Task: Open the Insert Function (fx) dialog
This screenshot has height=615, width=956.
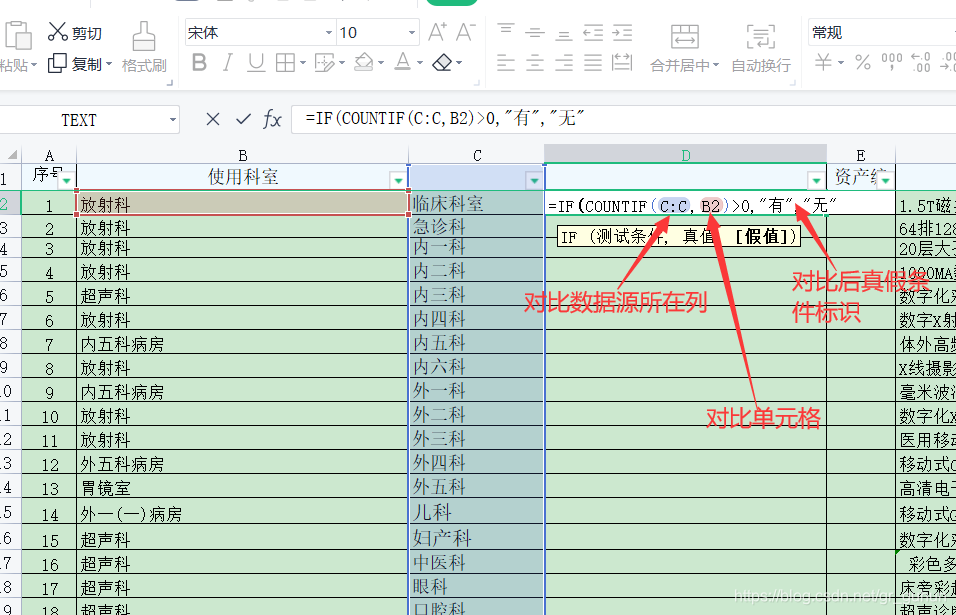Action: click(x=273, y=119)
